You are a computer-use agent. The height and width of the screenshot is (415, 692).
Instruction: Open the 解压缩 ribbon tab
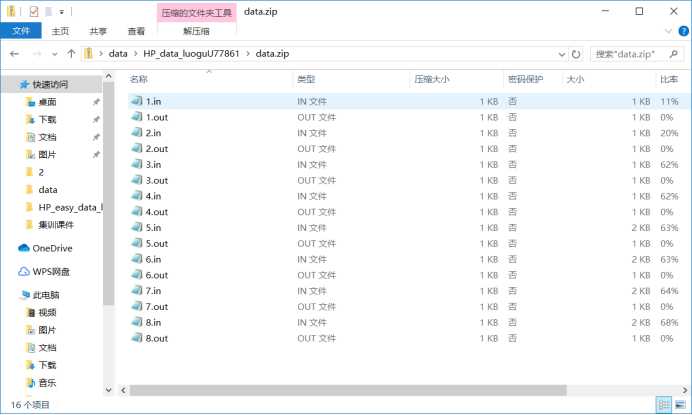click(x=196, y=31)
